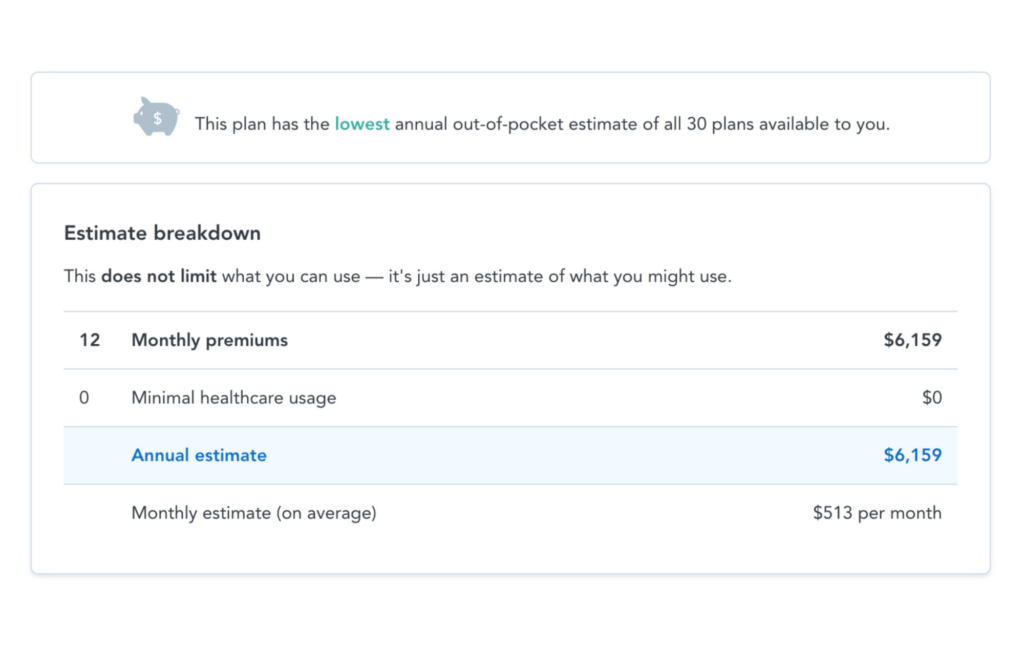Click the highlighted annual estimate row background
The image size is (1024, 646).
(511, 455)
